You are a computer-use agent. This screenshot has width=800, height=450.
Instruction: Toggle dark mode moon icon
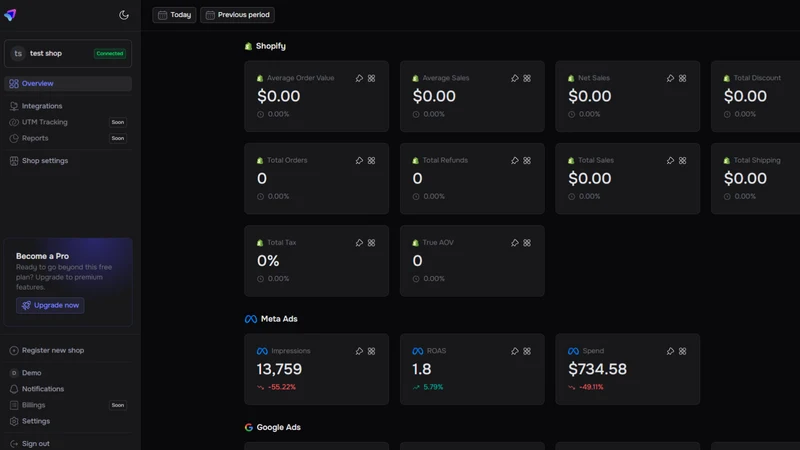click(123, 15)
